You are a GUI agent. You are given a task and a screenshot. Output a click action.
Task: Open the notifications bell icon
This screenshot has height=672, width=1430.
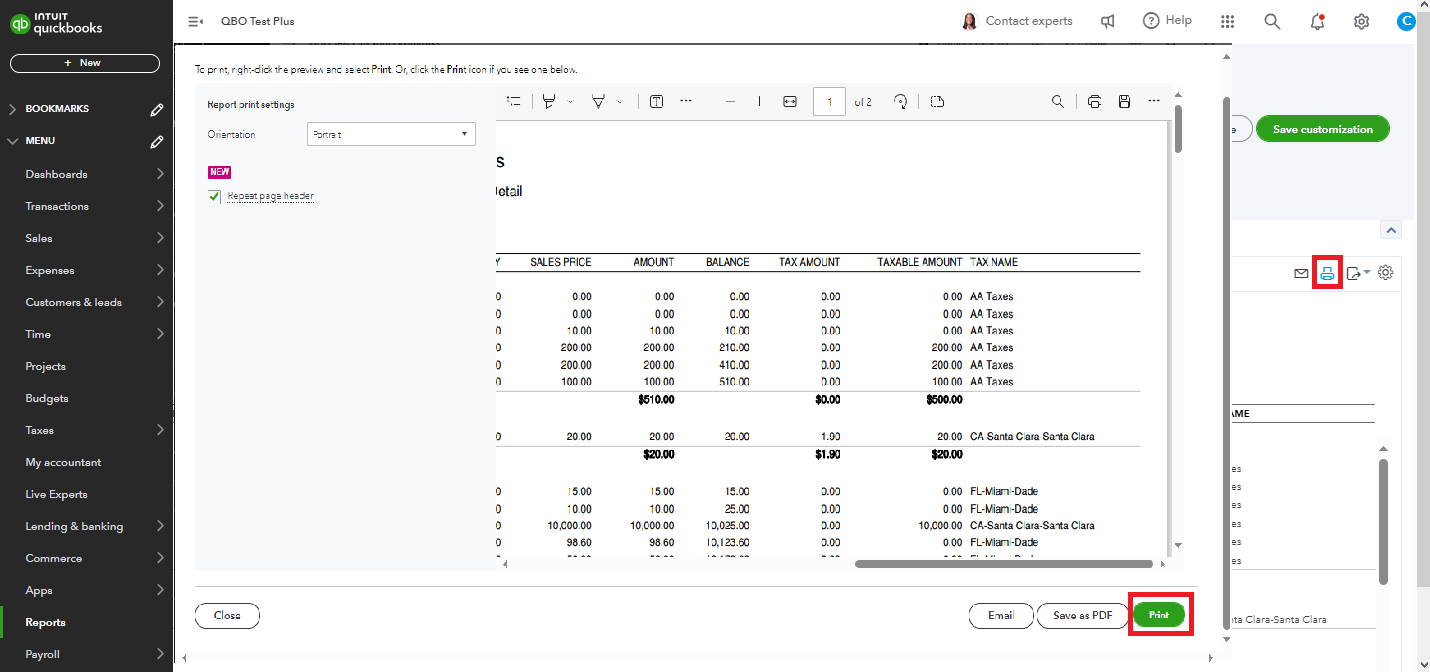tap(1317, 21)
